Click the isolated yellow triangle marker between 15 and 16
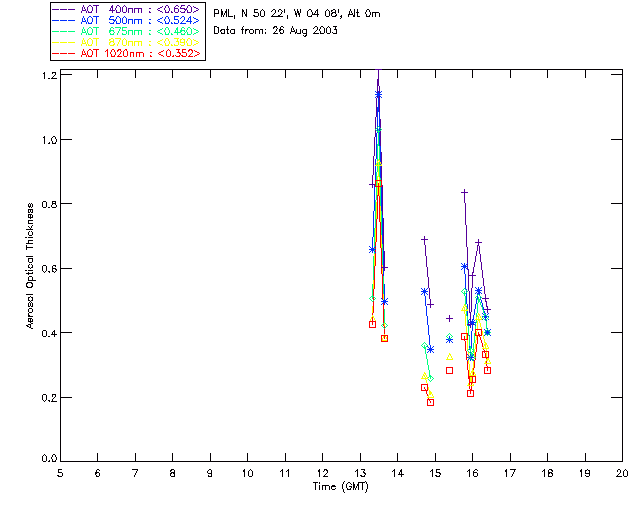The height and width of the screenshot is (512, 640). pos(449,357)
